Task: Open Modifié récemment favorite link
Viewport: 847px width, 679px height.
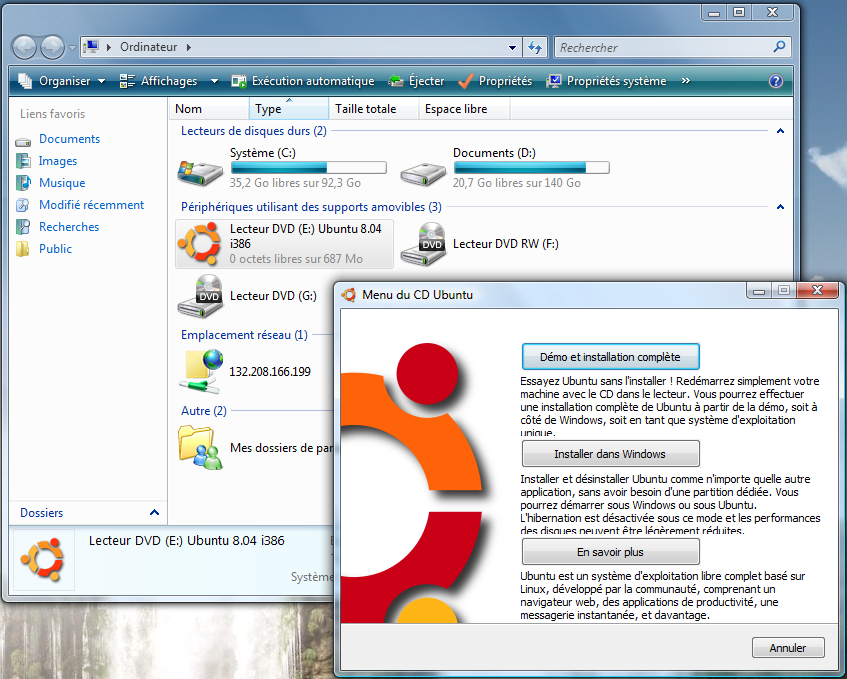Action: (91, 205)
